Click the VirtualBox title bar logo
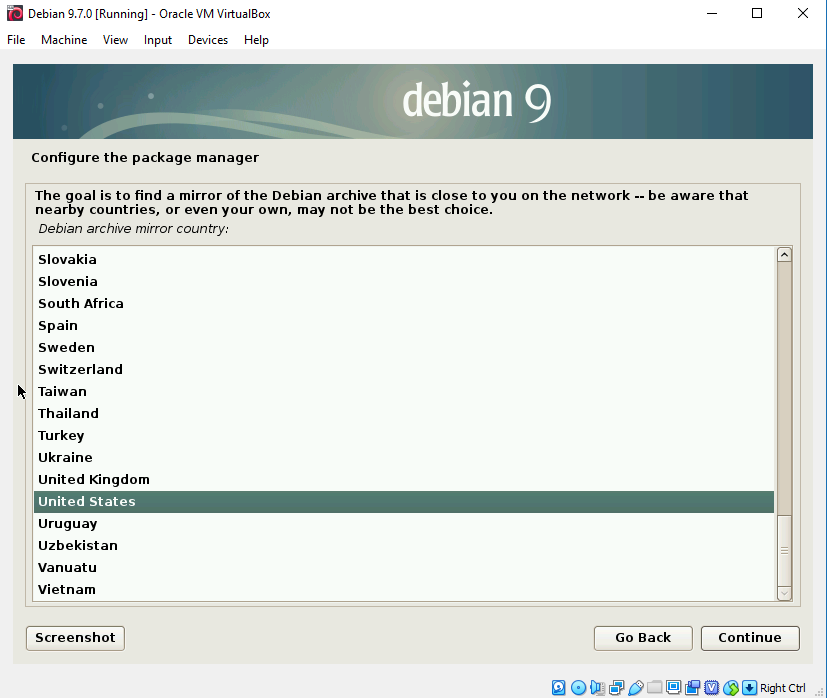 (15, 13)
